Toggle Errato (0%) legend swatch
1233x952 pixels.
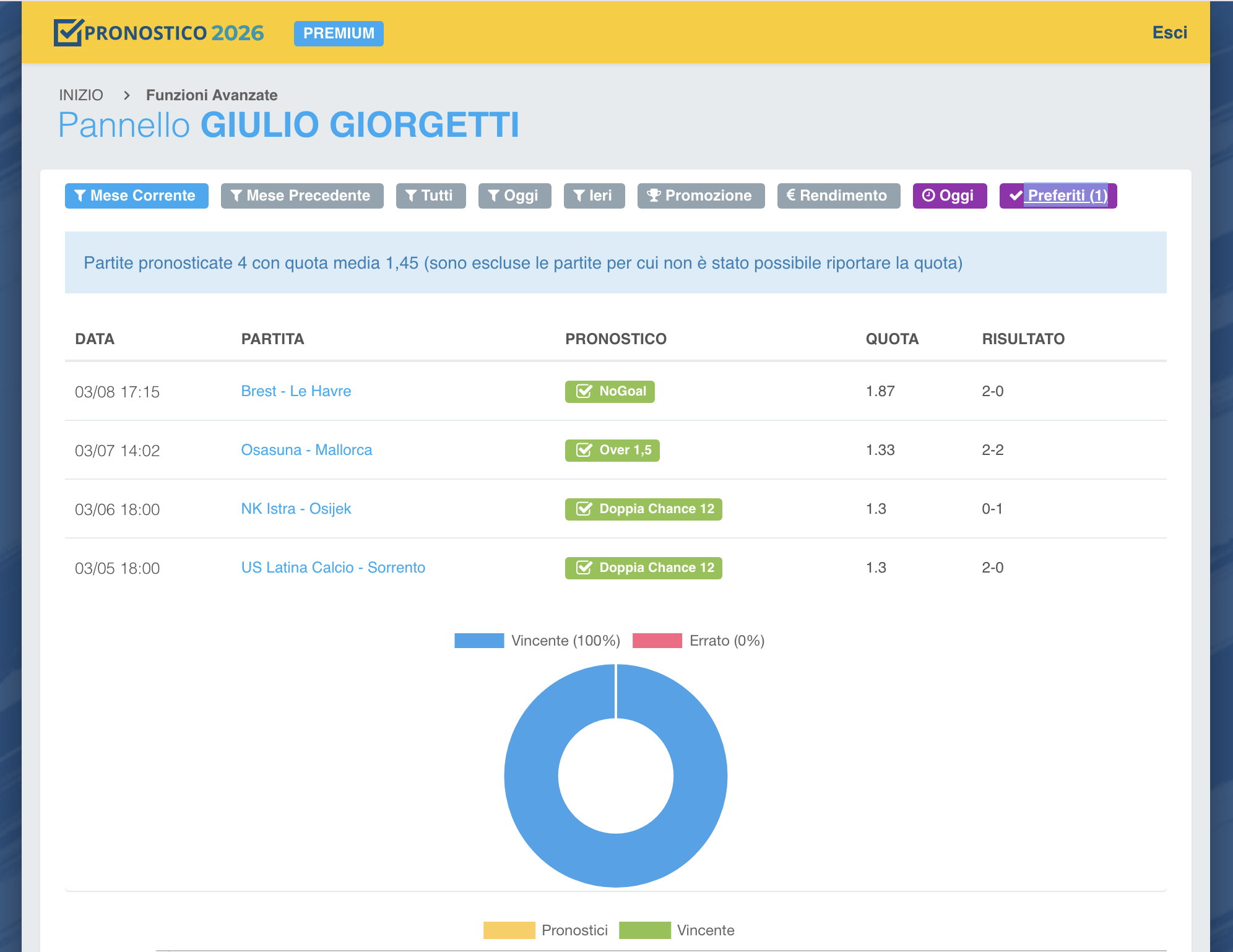pos(657,641)
